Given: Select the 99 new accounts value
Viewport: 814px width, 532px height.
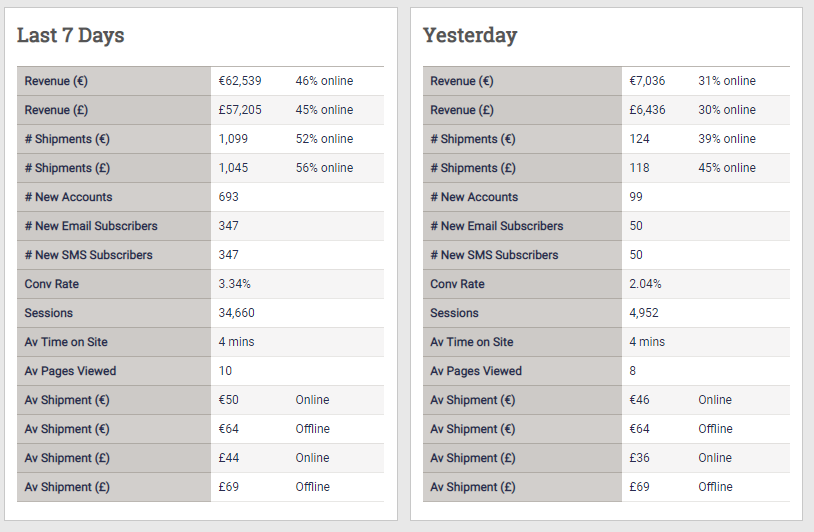Looking at the screenshot, I should click(x=636, y=197).
